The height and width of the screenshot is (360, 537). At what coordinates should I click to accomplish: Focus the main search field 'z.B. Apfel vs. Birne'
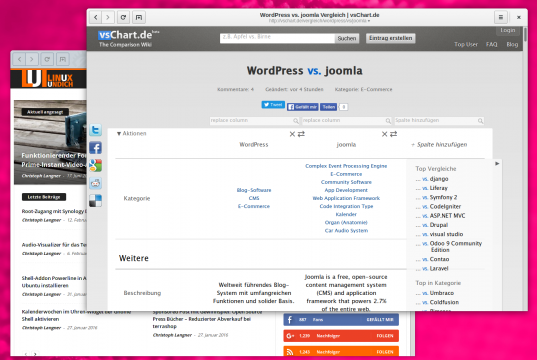click(x=277, y=38)
